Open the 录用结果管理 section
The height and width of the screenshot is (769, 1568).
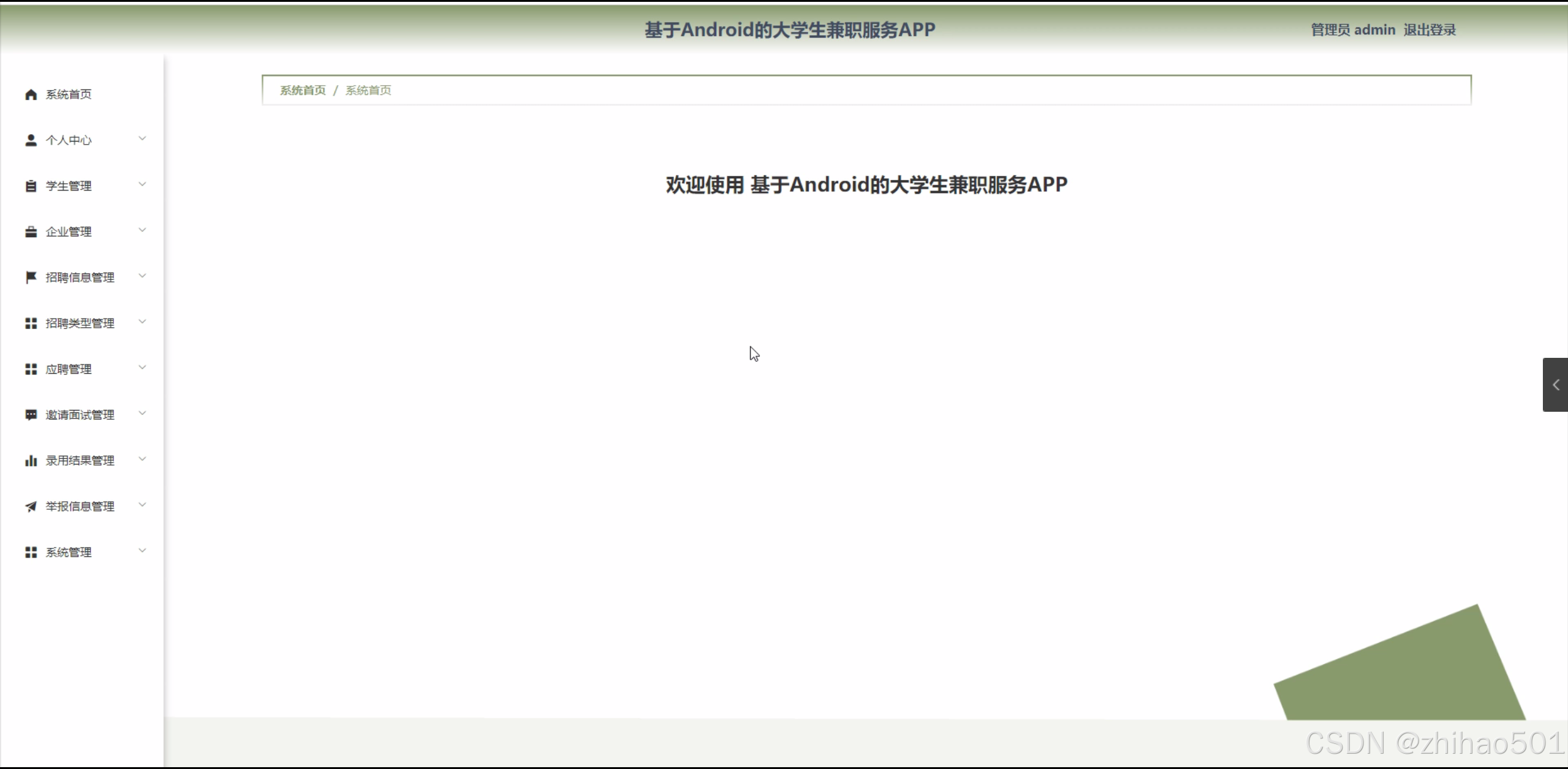coord(80,460)
